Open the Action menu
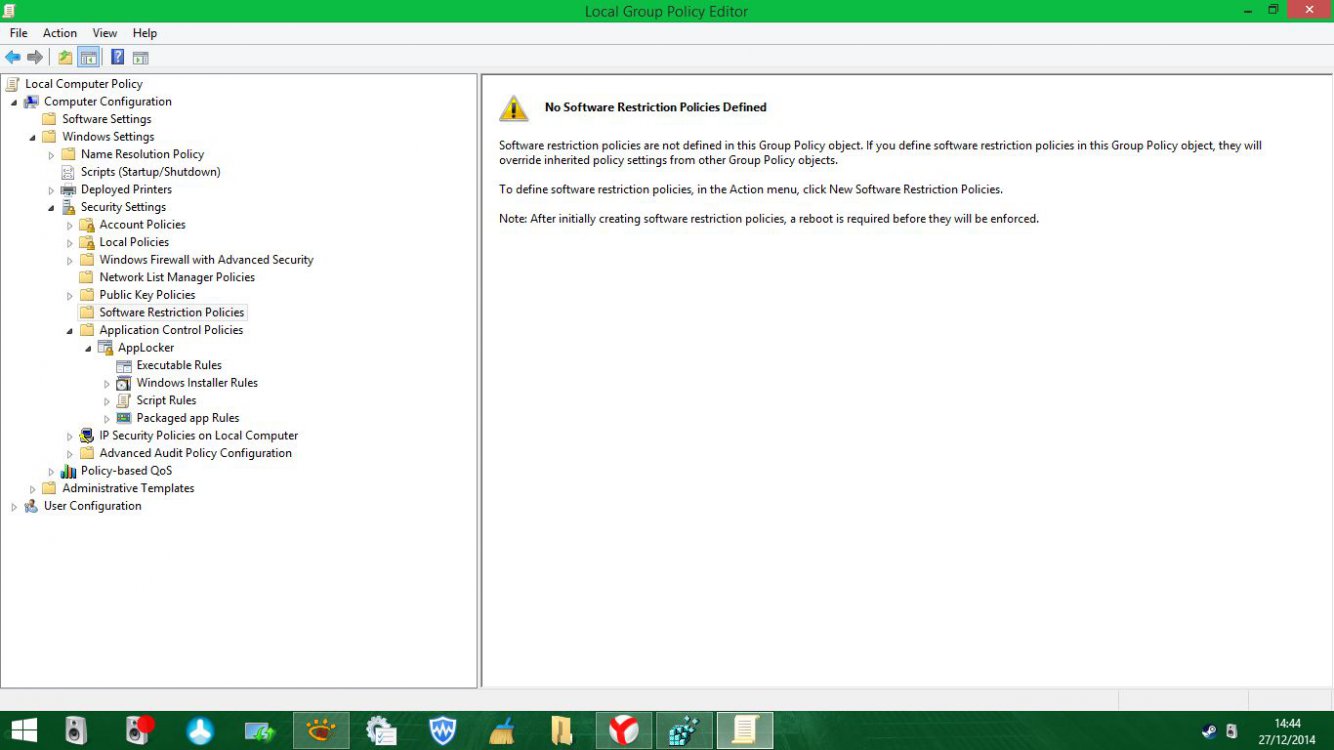Viewport: 1334px width, 750px height. pyautogui.click(x=60, y=33)
